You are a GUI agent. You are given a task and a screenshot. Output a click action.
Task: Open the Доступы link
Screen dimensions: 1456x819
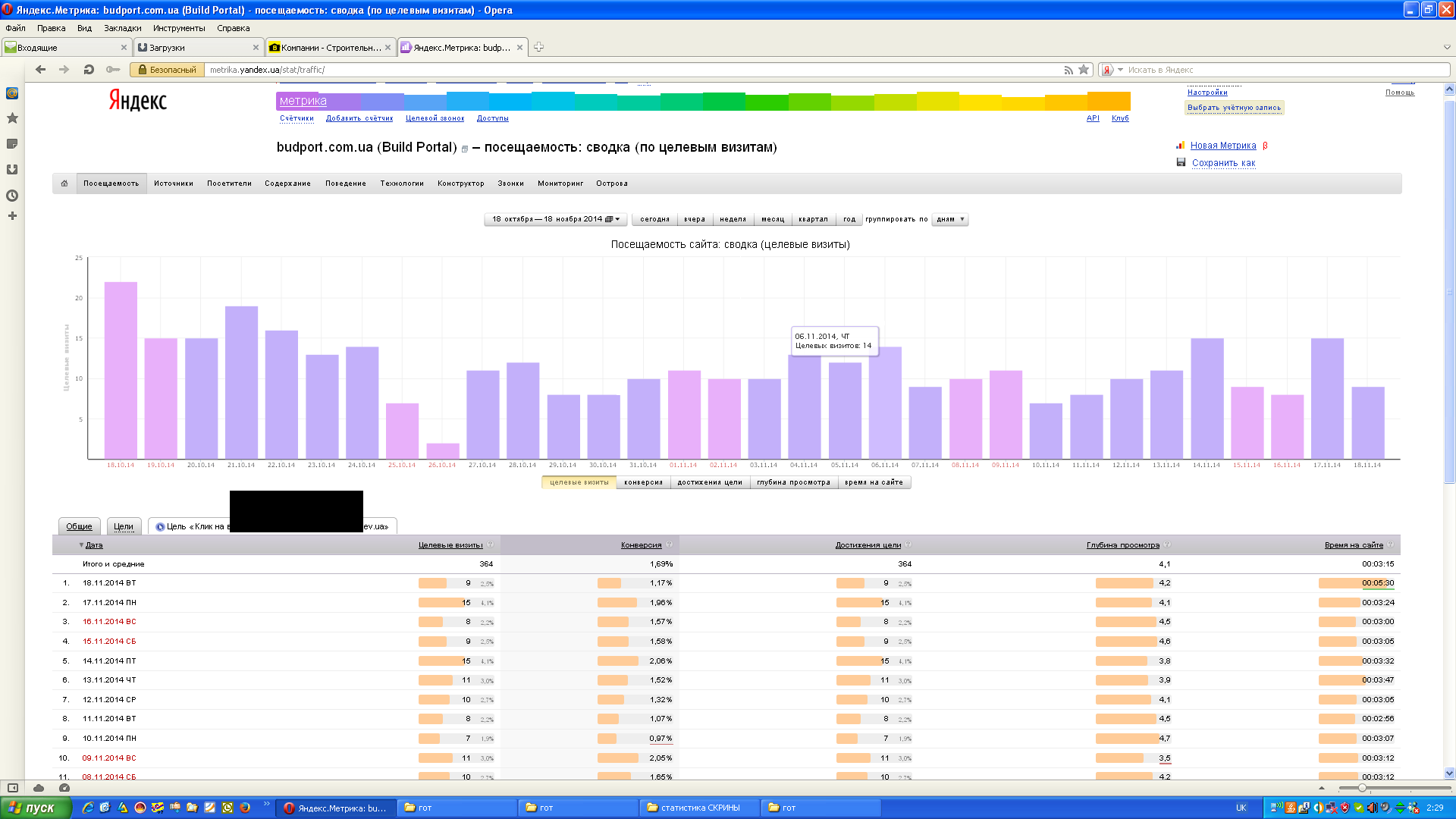493,118
